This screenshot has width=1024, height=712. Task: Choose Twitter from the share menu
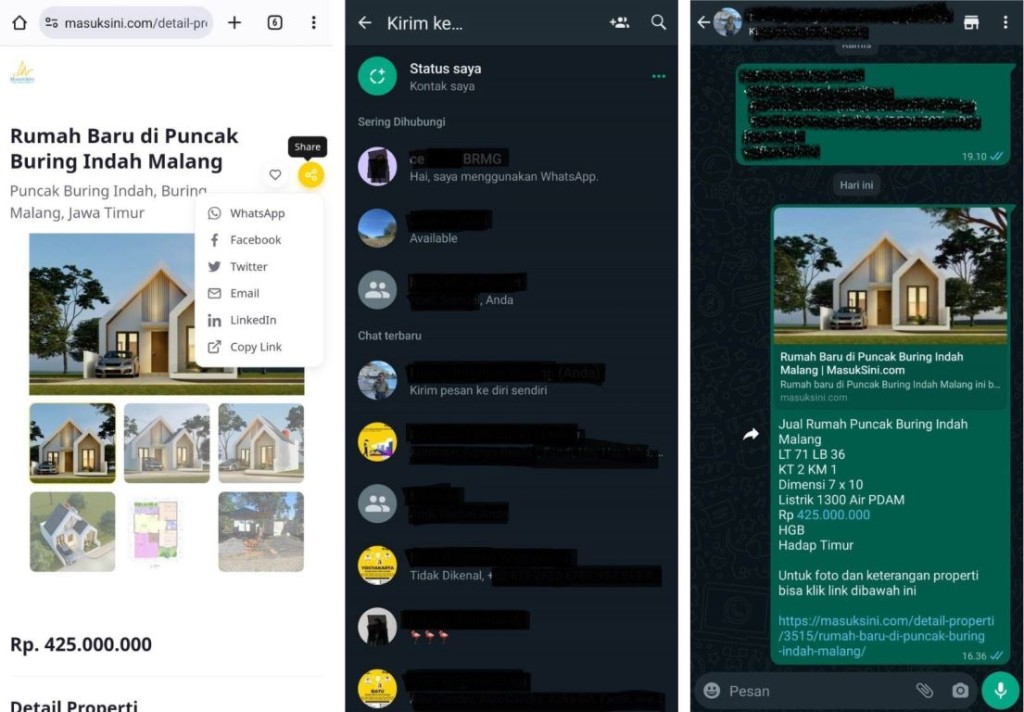(248, 267)
